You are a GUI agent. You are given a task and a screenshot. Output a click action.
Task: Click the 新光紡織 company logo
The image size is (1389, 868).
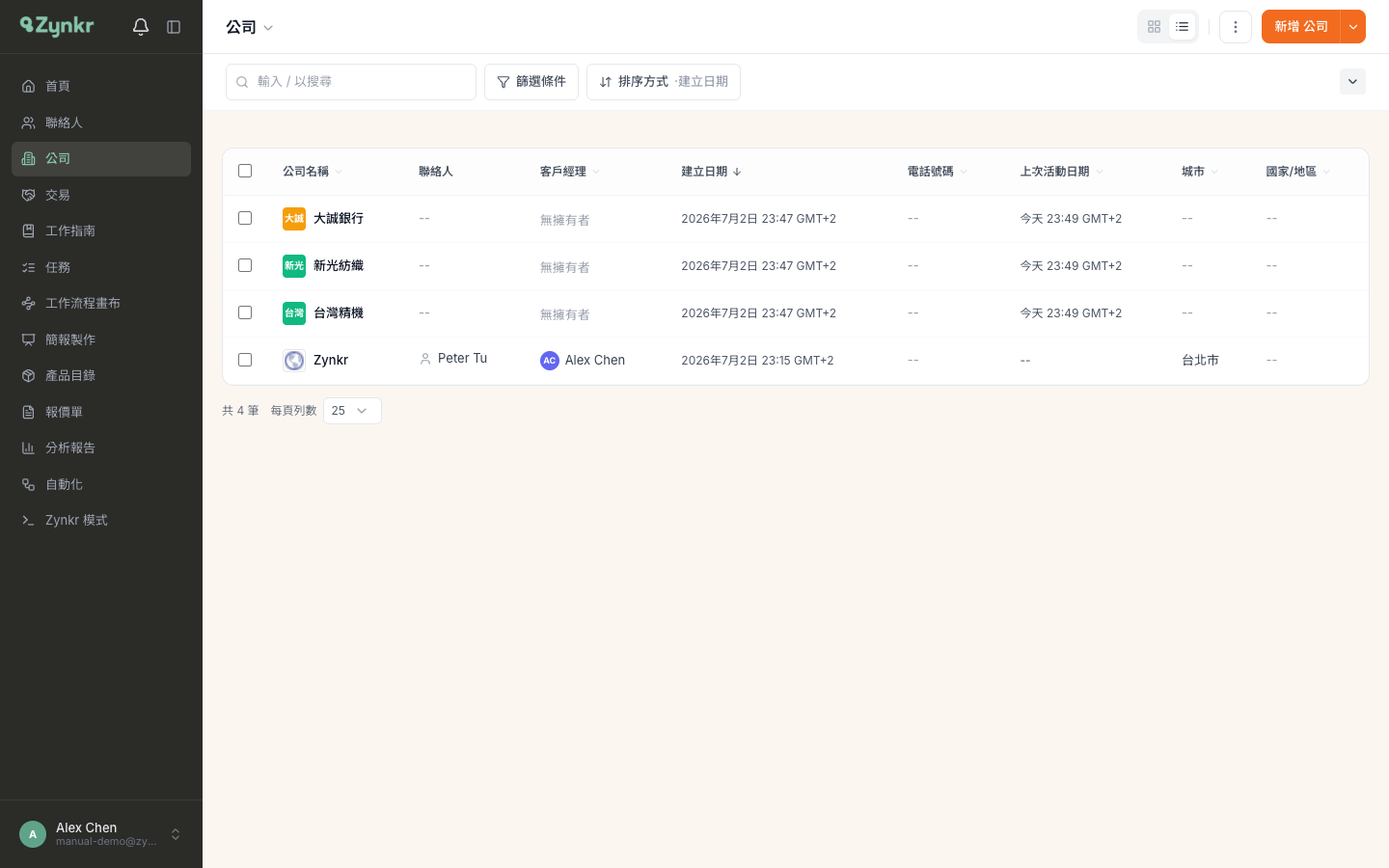pyautogui.click(x=294, y=266)
